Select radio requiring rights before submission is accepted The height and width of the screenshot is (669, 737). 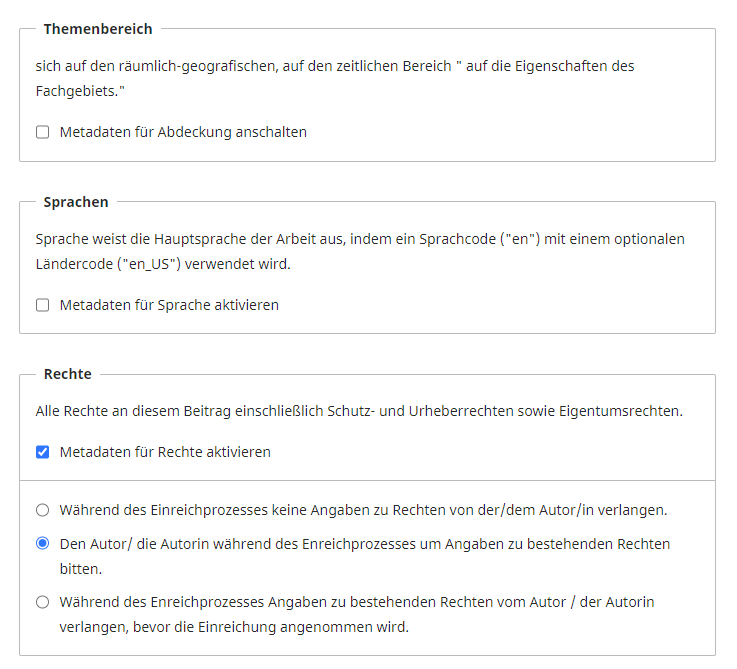(x=42, y=602)
